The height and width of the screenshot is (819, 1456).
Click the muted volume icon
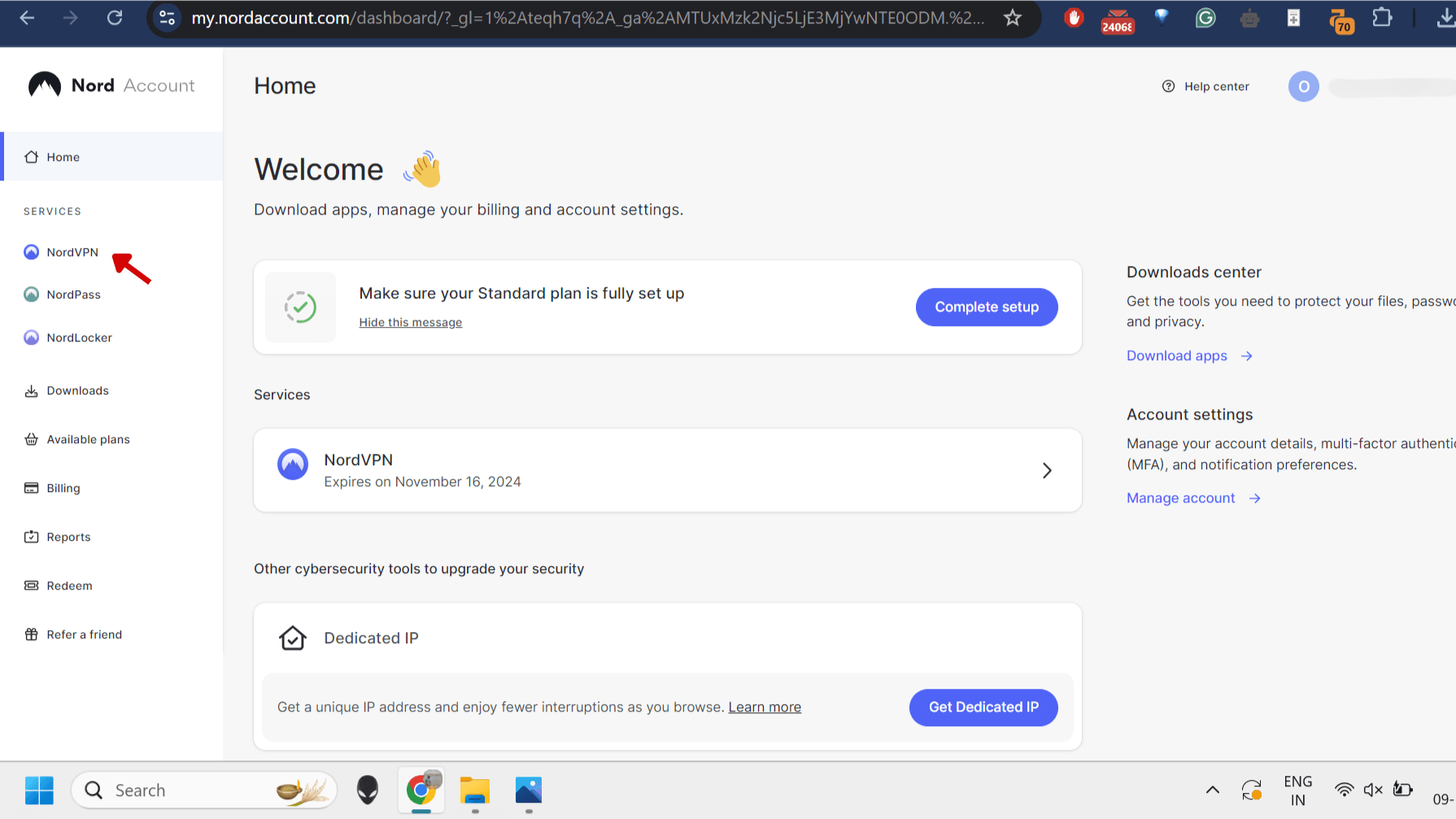1373,790
